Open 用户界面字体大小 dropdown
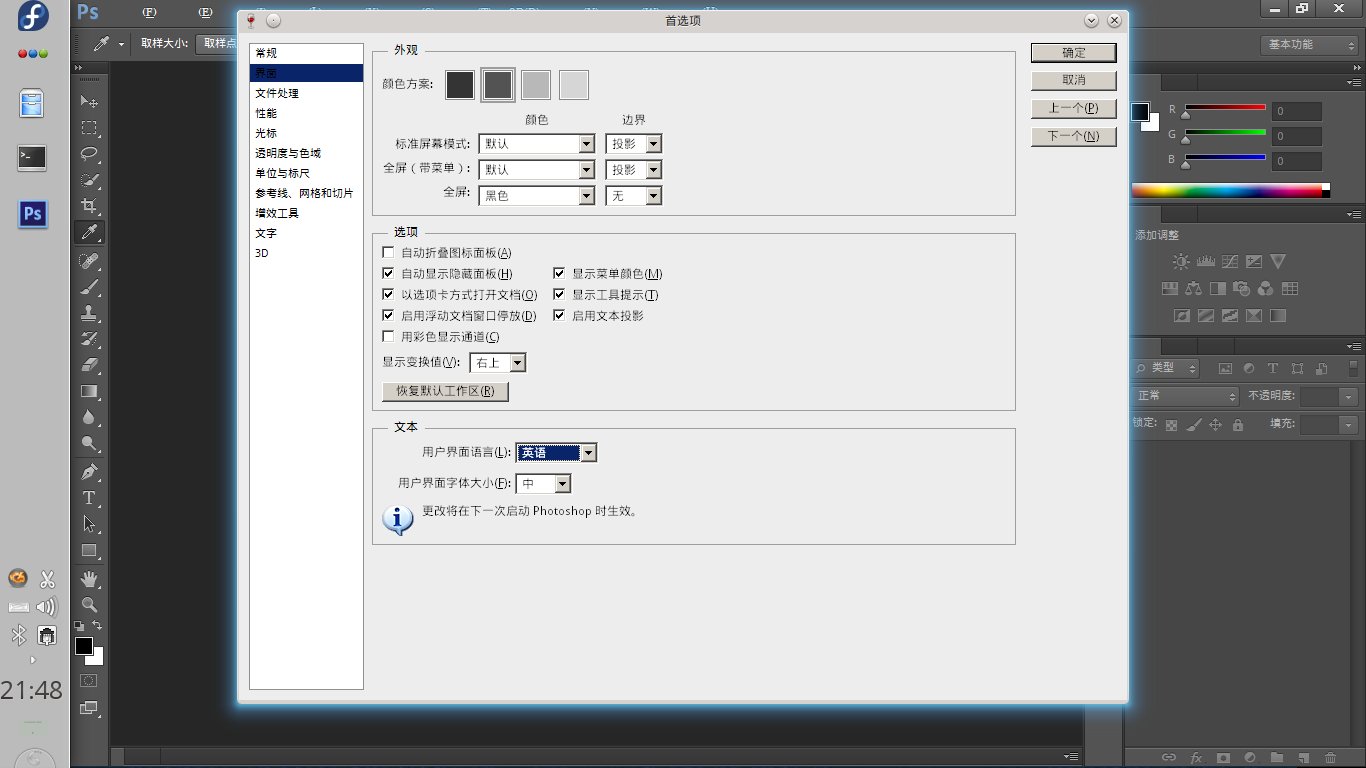This screenshot has height=768, width=1366. coord(543,484)
